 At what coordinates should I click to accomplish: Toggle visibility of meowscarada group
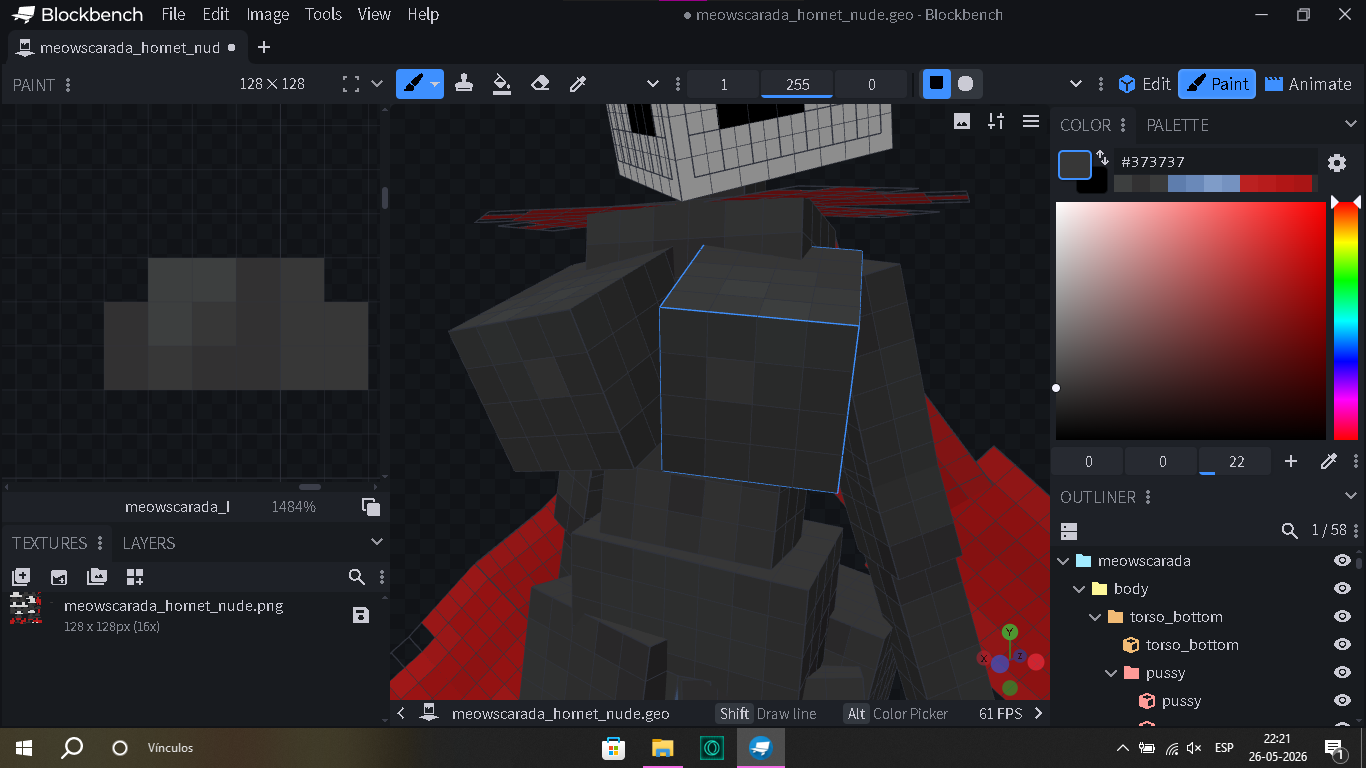click(1342, 561)
